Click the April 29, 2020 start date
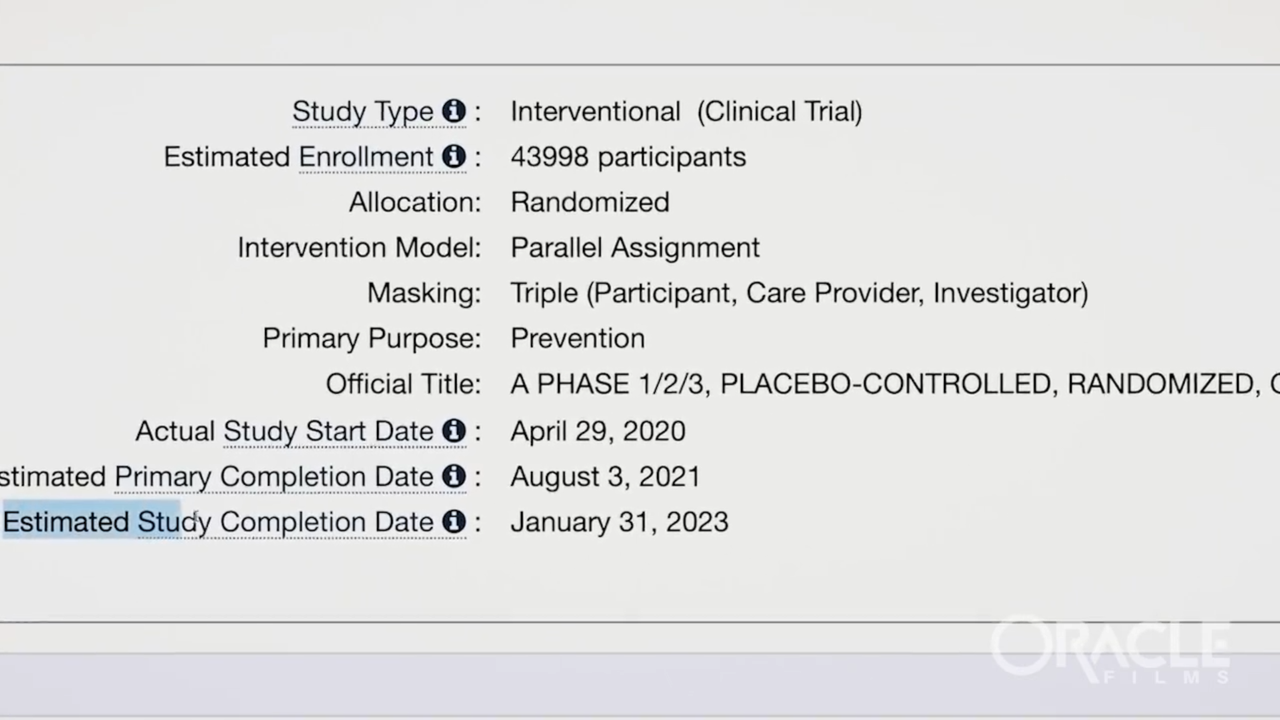Viewport: 1280px width, 720px height. pyautogui.click(x=598, y=431)
